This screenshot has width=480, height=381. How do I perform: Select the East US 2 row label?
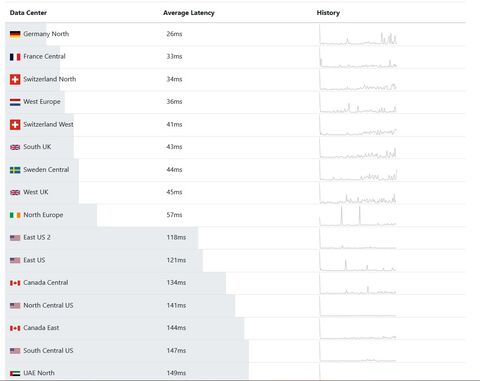(37, 237)
